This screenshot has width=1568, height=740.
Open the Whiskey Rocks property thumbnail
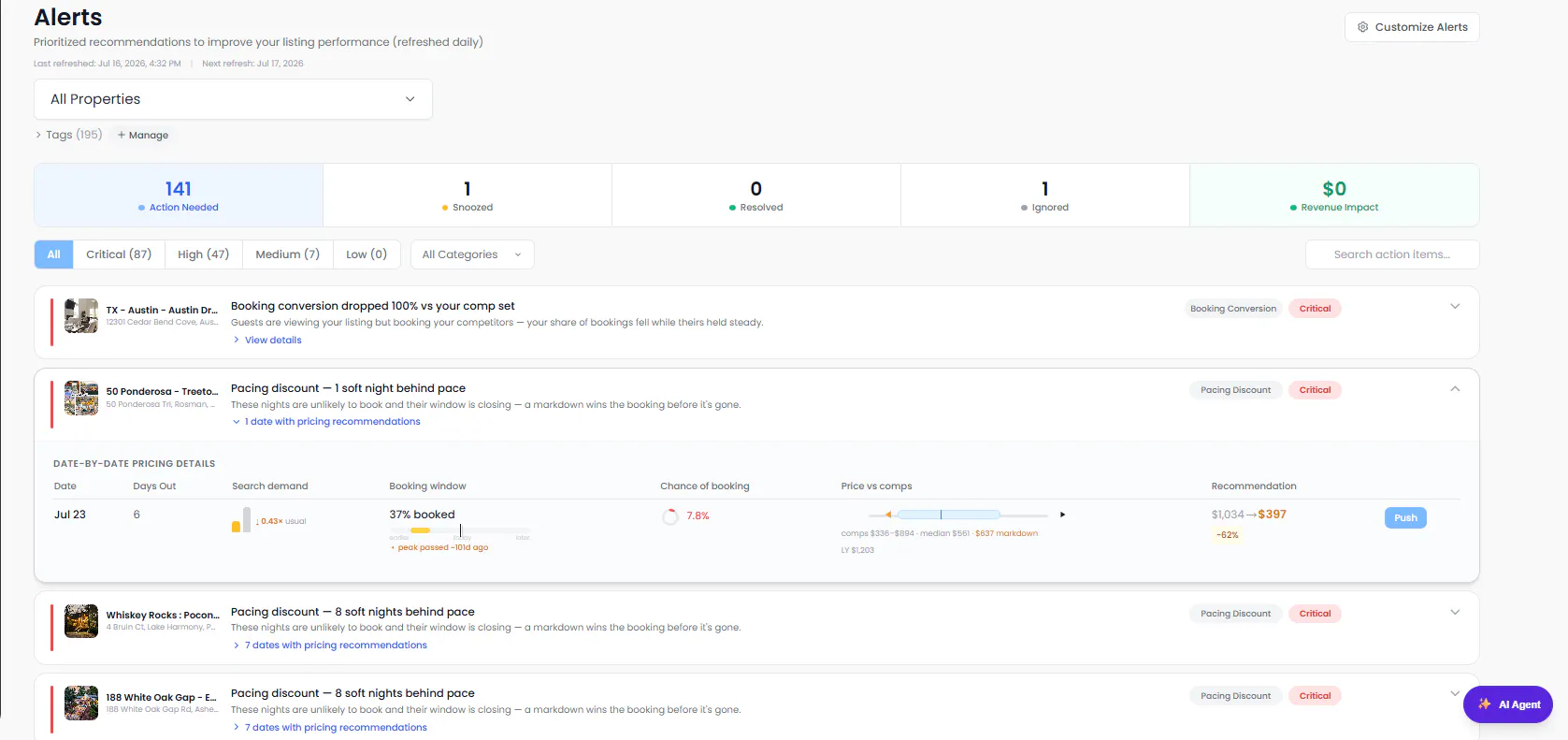point(81,621)
